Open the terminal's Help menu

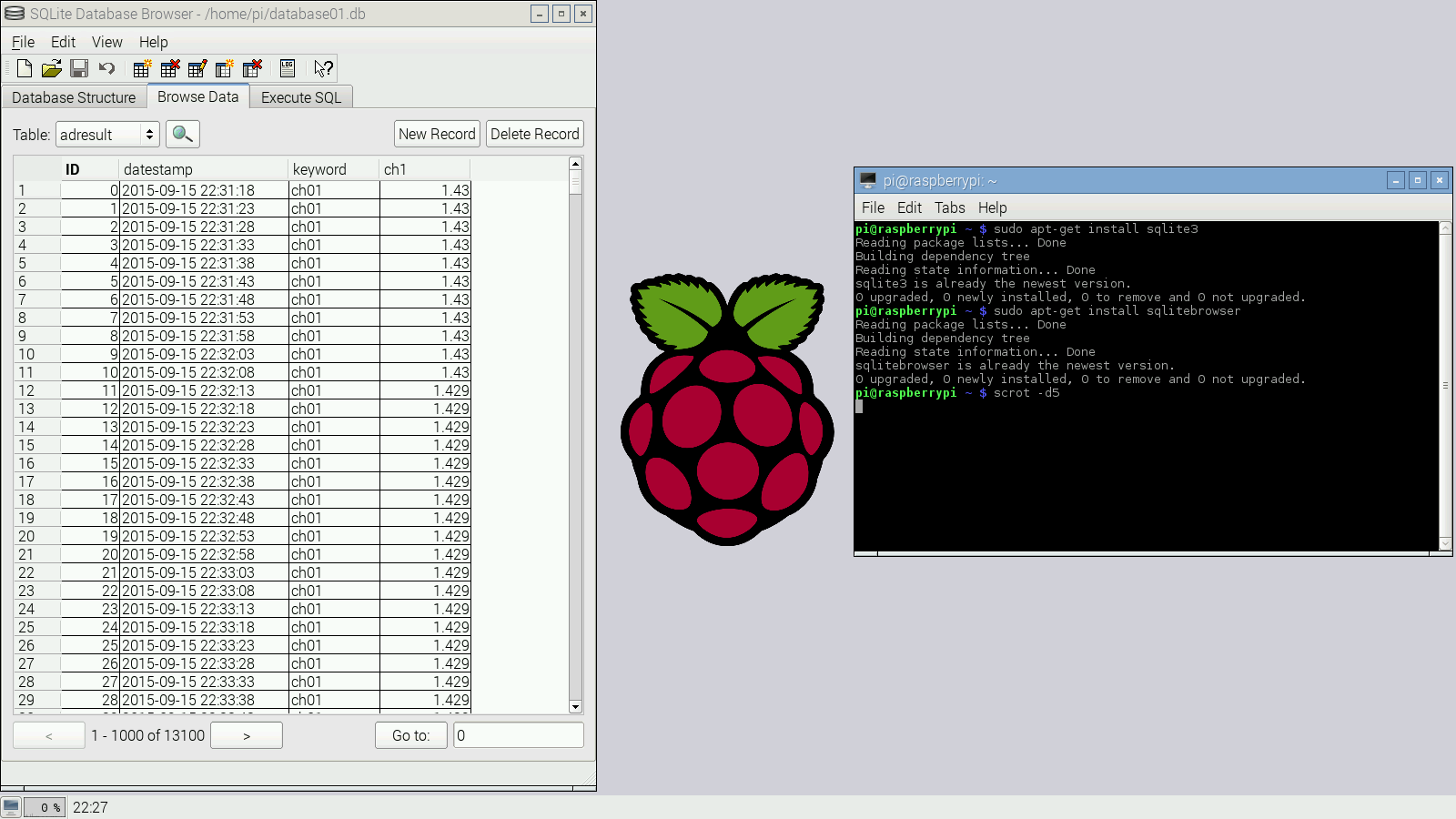pos(992,207)
